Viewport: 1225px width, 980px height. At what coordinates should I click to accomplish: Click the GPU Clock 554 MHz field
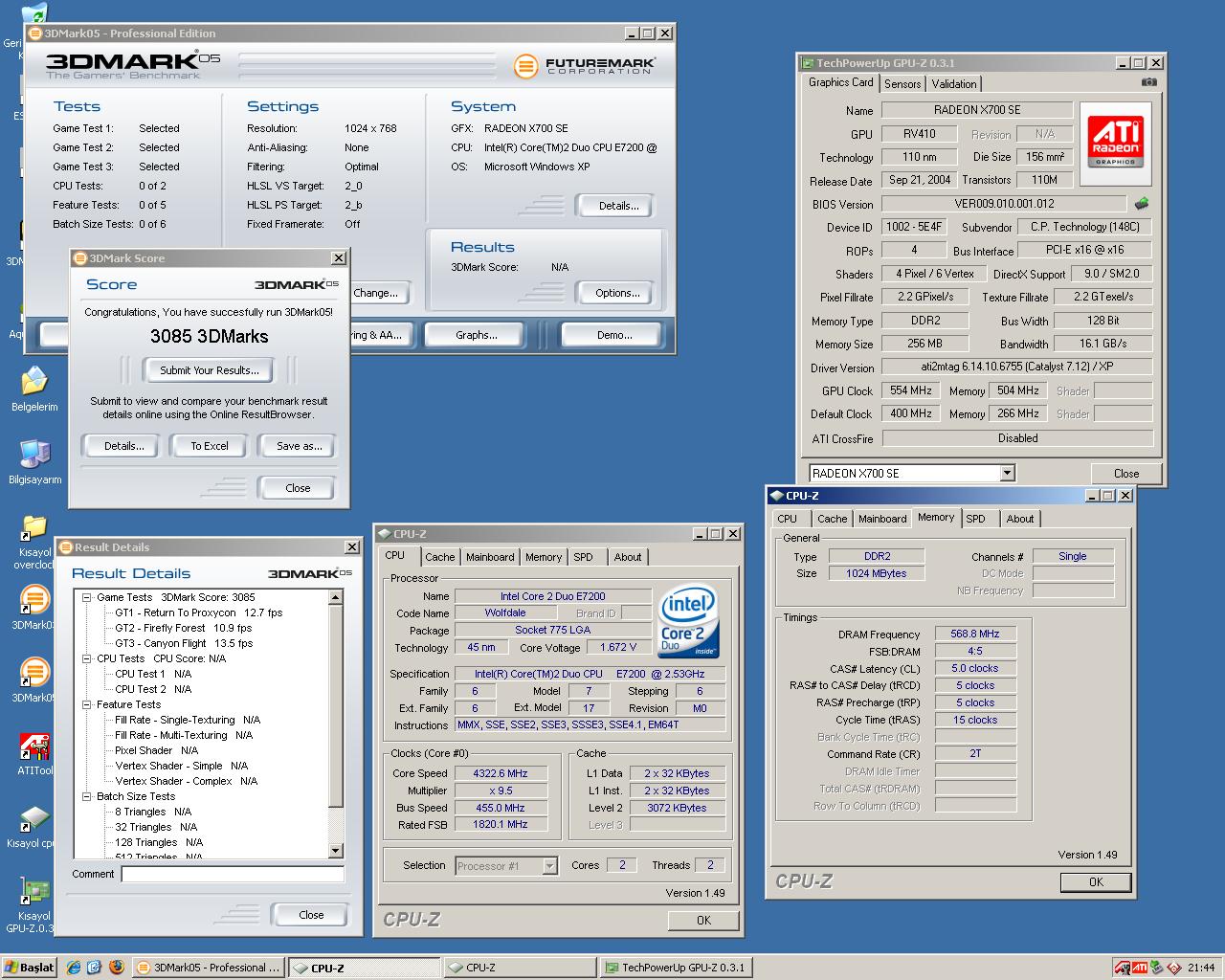click(910, 390)
